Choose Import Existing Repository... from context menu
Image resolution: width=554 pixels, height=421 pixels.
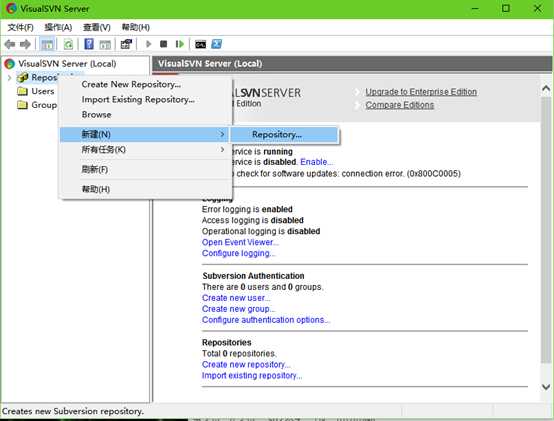click(x=146, y=100)
